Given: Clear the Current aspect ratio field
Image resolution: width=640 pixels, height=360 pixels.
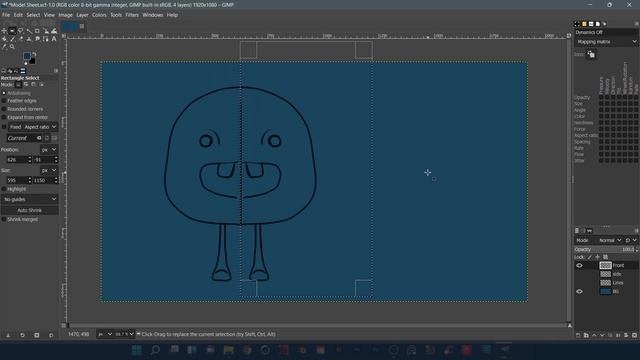Looking at the screenshot, I should [39, 138].
